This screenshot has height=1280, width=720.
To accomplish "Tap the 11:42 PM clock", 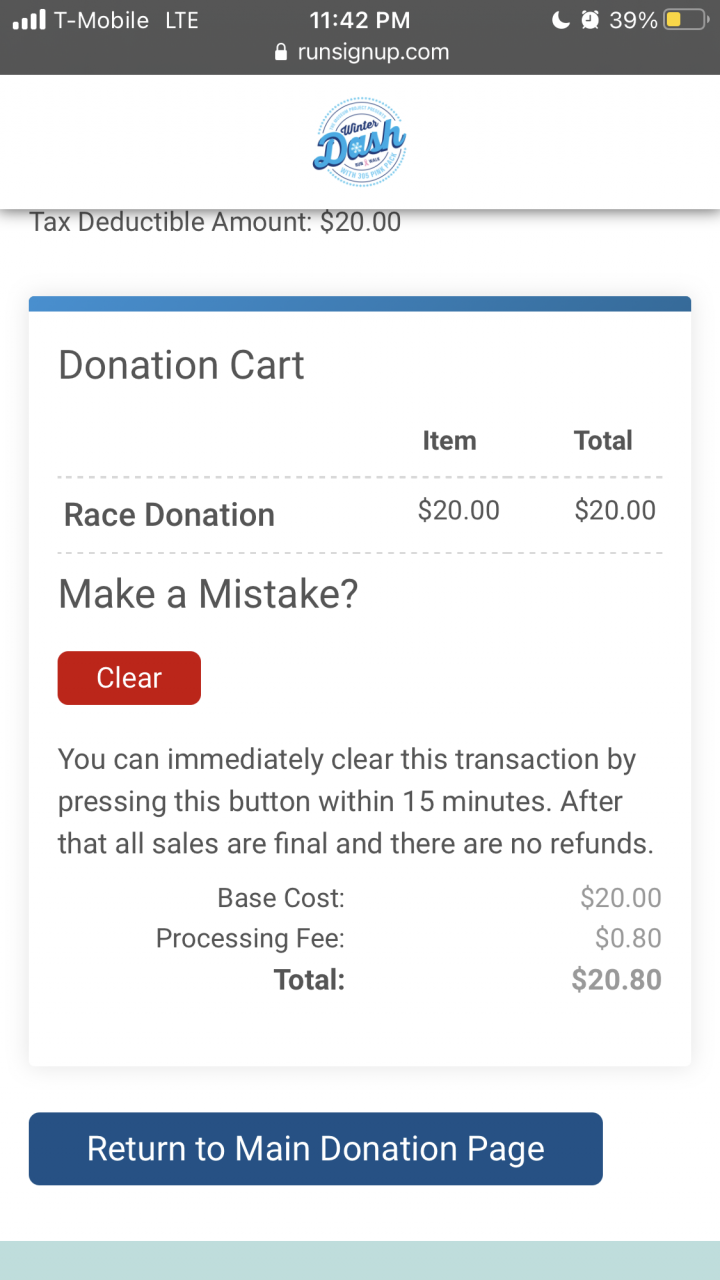I will point(360,20).
